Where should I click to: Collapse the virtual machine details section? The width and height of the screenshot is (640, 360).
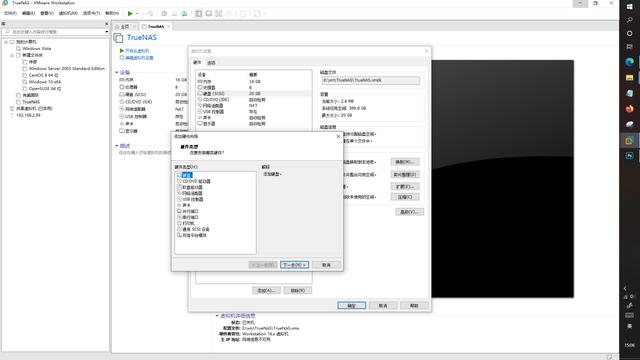217,316
